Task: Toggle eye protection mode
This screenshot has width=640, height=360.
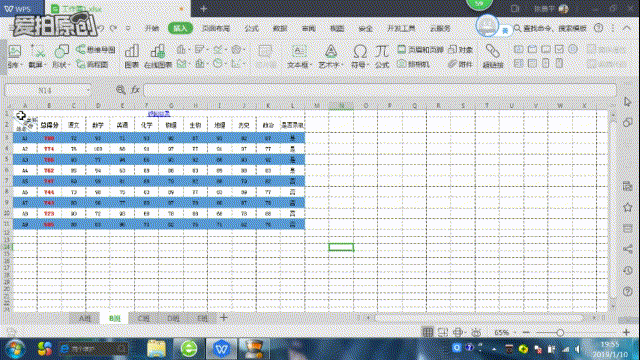Action: click(x=476, y=333)
